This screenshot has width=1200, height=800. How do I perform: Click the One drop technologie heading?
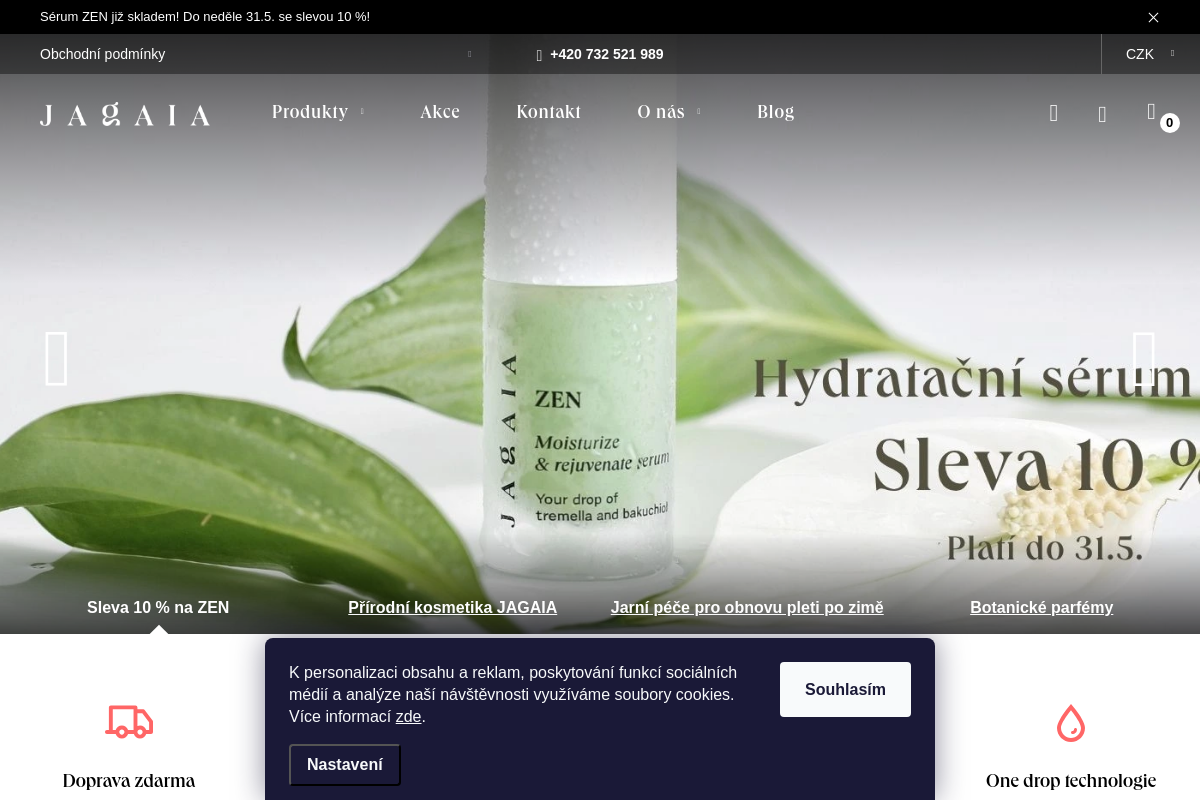pos(1071,781)
